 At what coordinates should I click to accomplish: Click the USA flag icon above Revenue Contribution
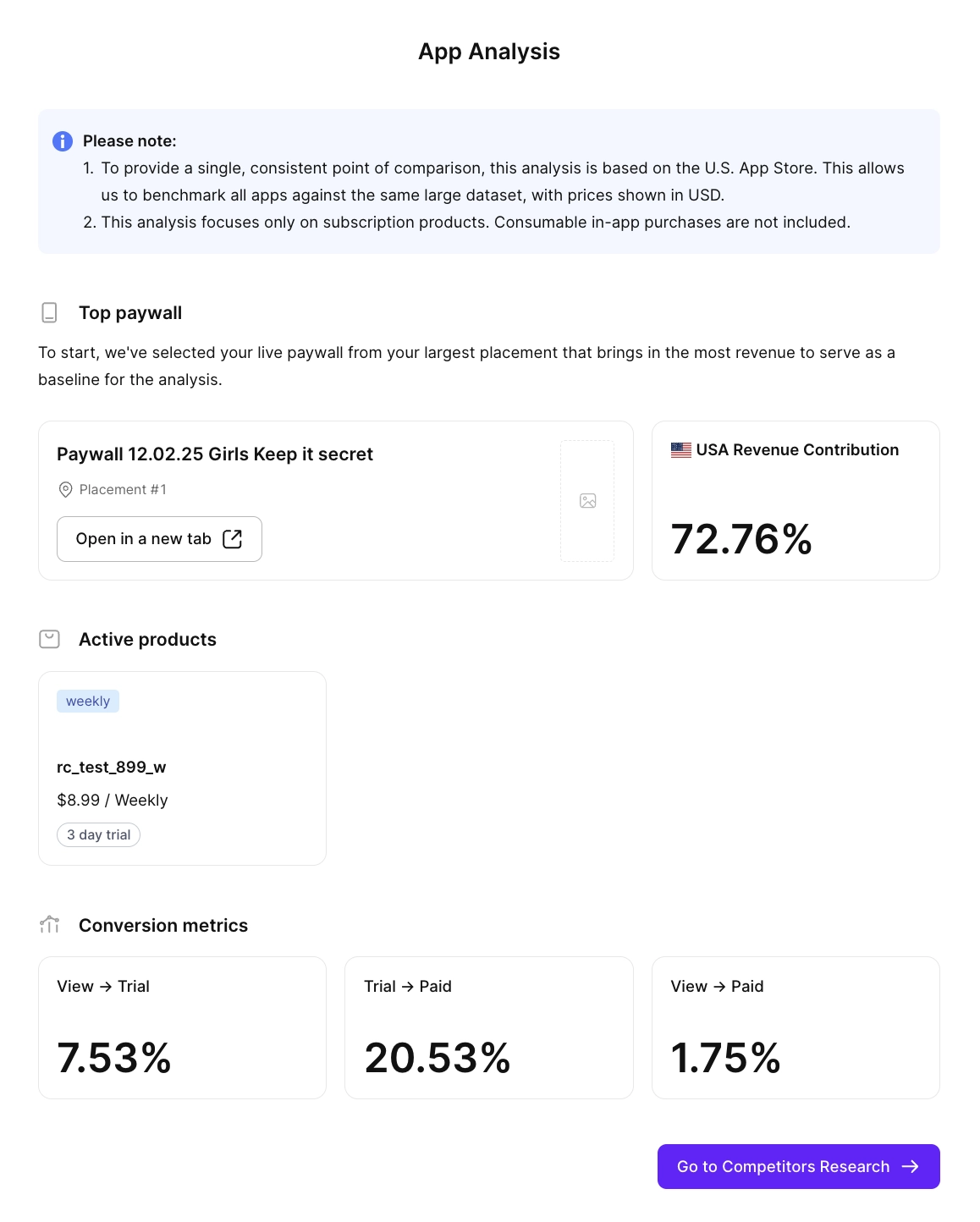[680, 449]
